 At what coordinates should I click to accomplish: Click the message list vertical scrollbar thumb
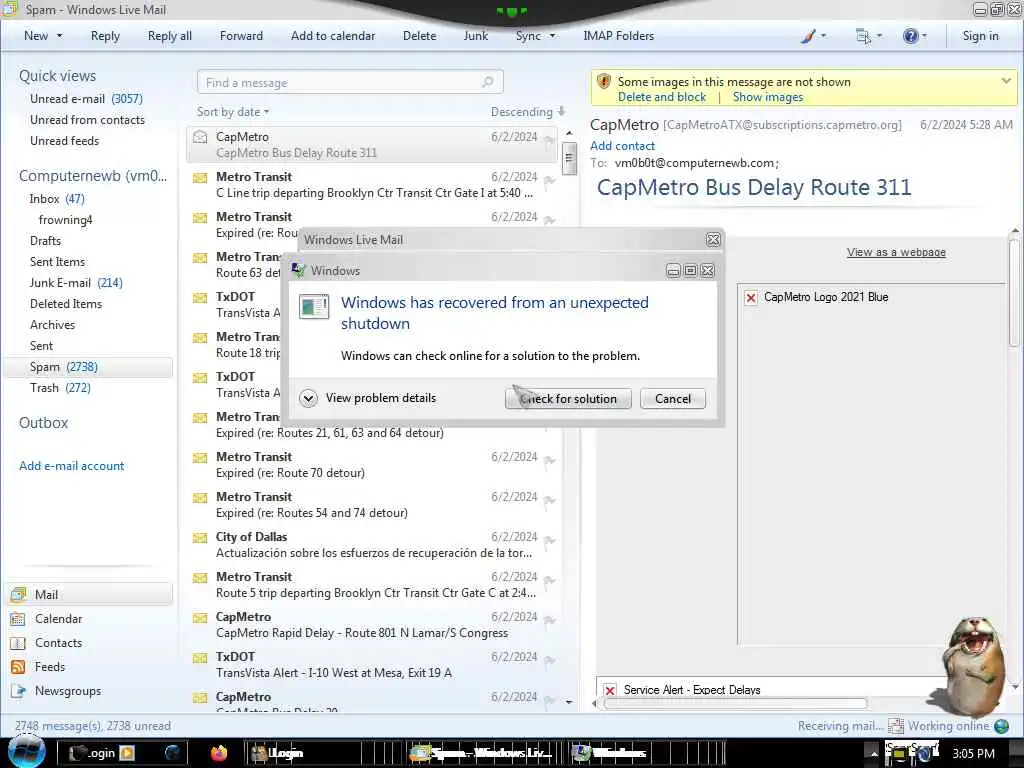click(569, 157)
